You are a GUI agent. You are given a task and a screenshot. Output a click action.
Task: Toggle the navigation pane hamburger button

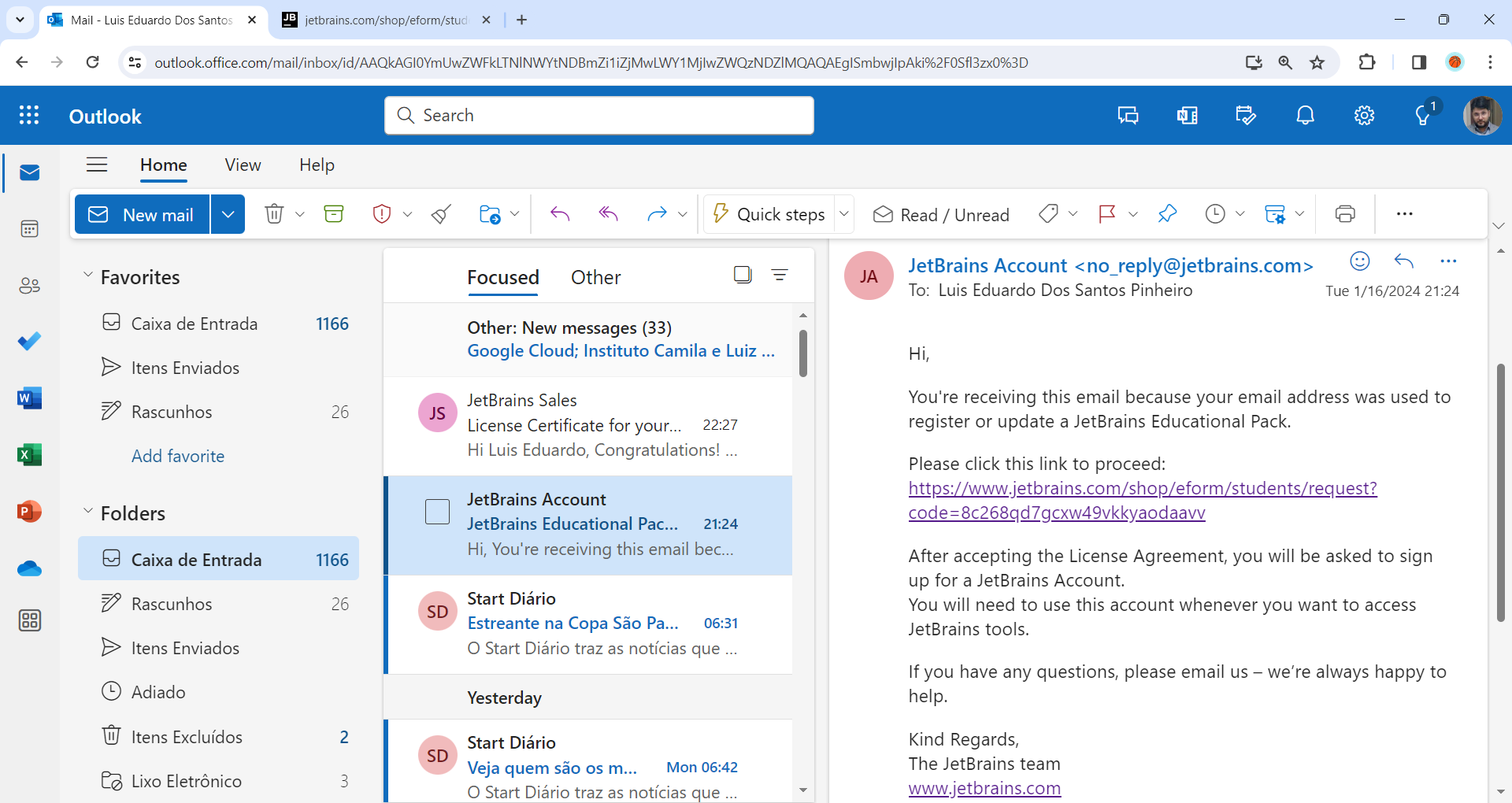click(97, 165)
